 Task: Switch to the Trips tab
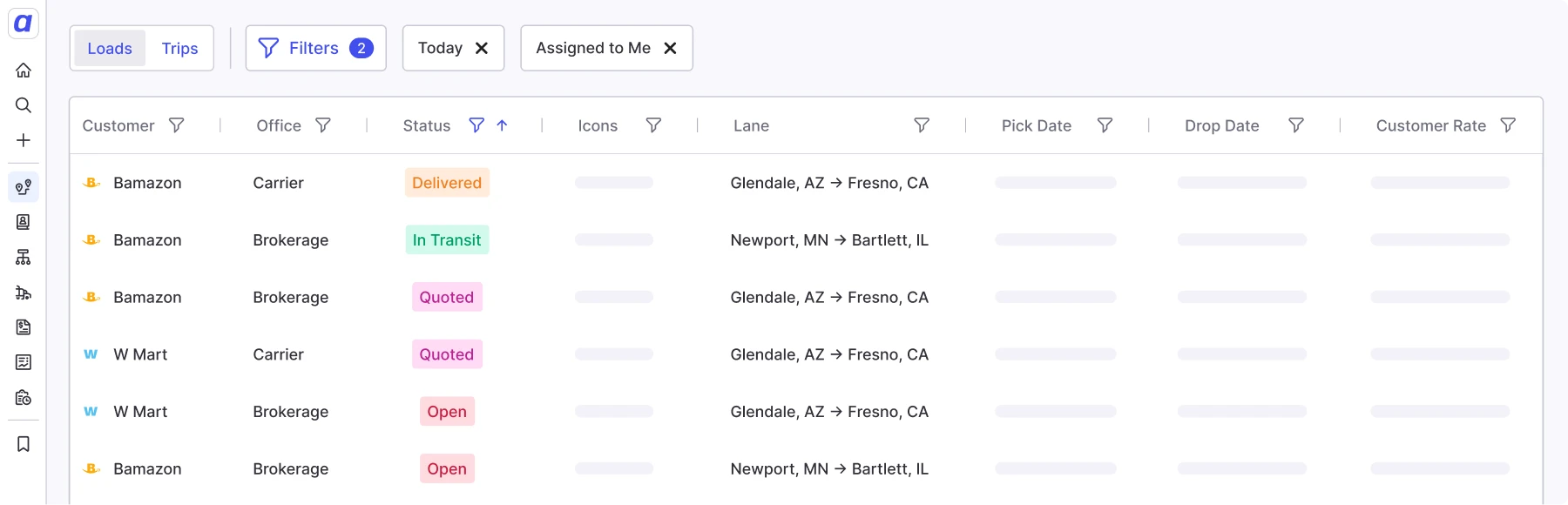(179, 48)
